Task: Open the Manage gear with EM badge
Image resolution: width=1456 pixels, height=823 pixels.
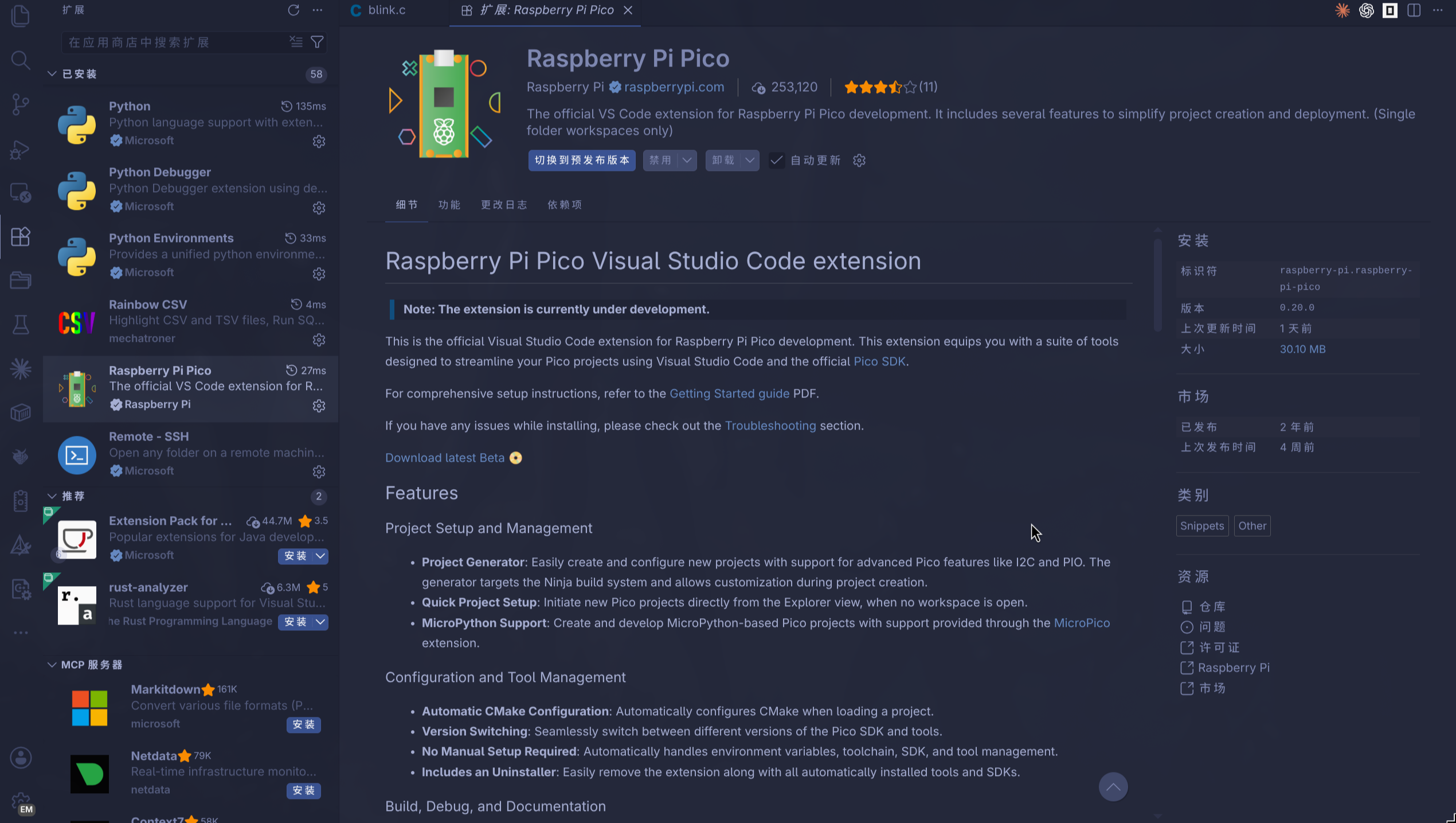Action: tap(22, 802)
